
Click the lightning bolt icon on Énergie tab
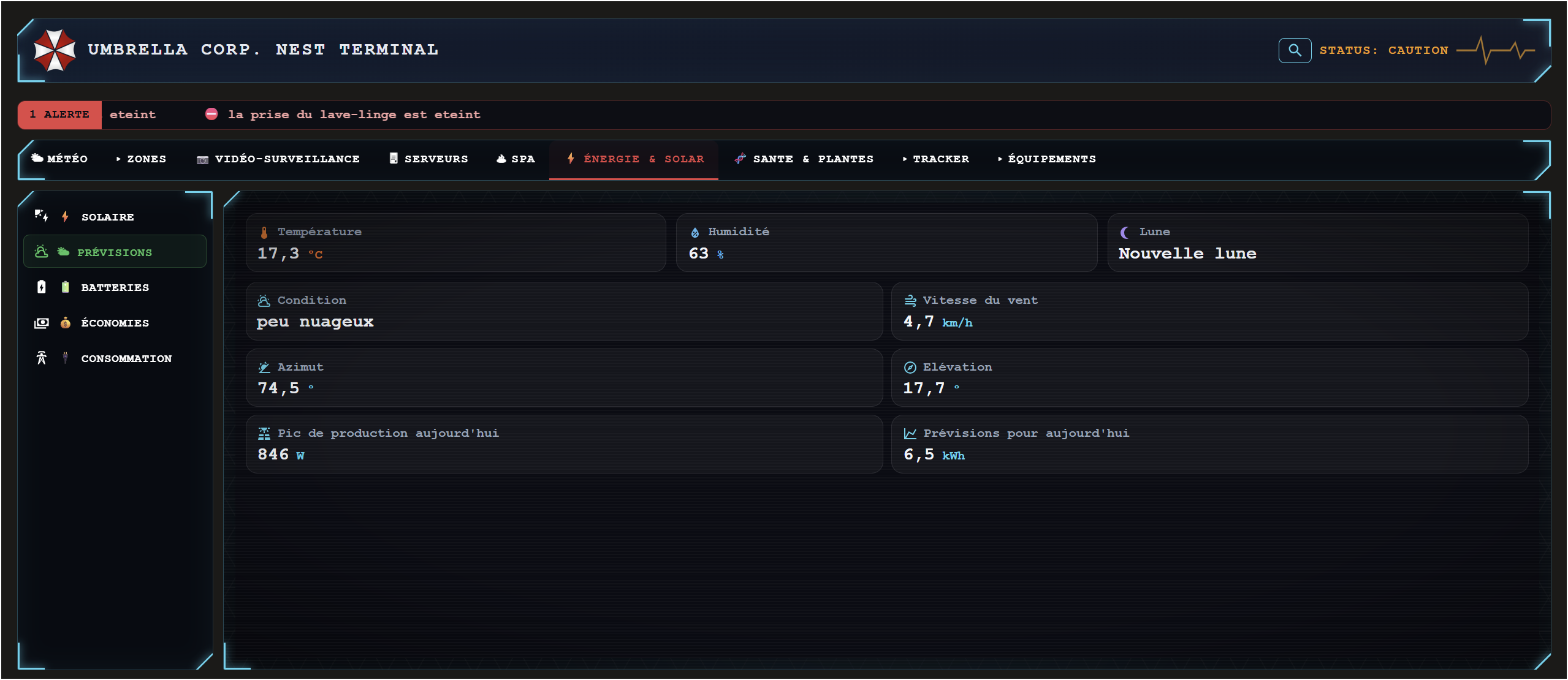coord(571,158)
